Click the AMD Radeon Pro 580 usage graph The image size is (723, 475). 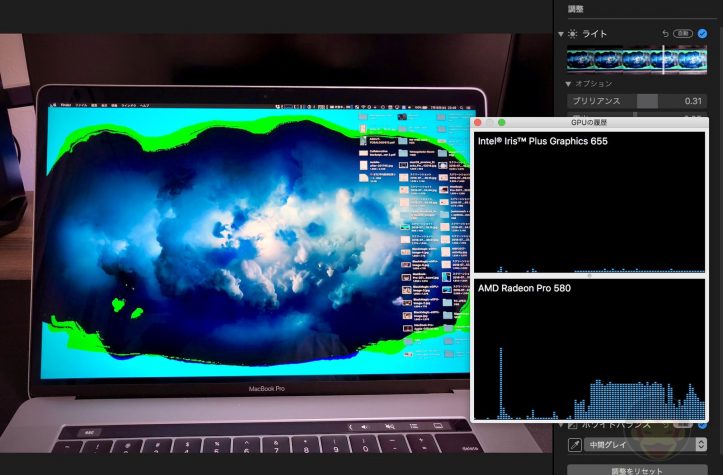(590, 349)
